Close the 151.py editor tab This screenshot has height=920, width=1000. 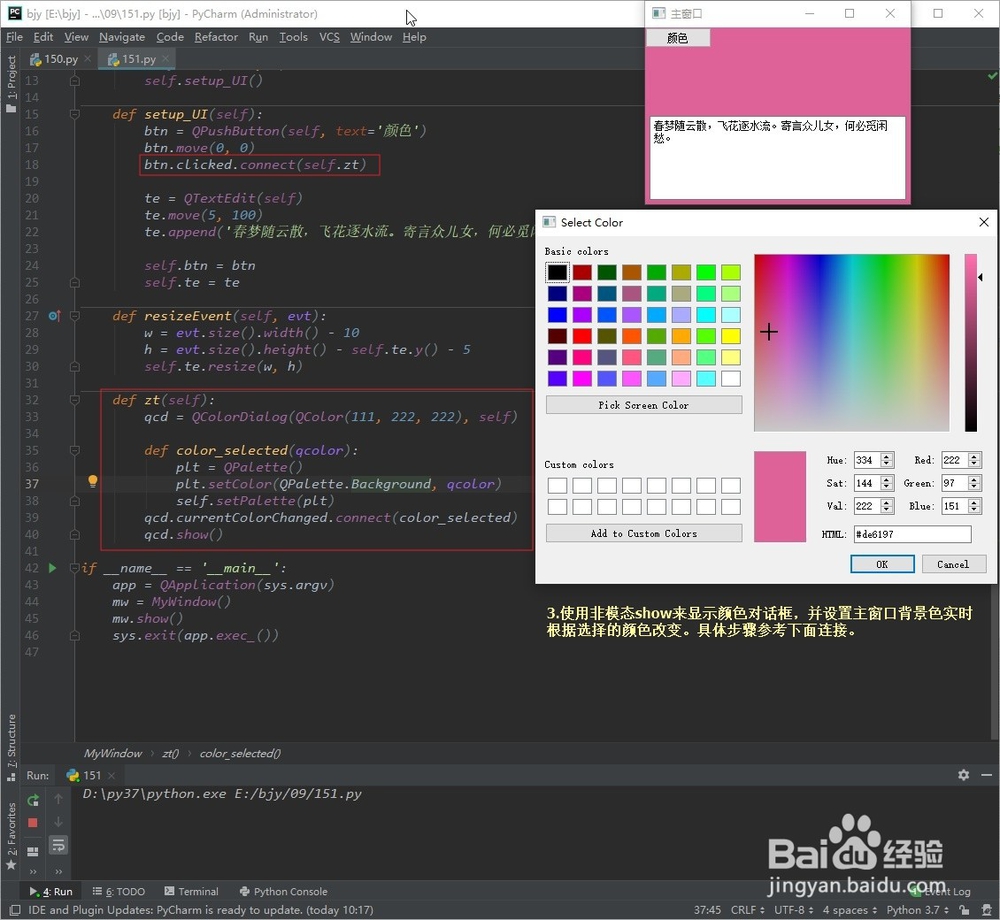coord(165,59)
